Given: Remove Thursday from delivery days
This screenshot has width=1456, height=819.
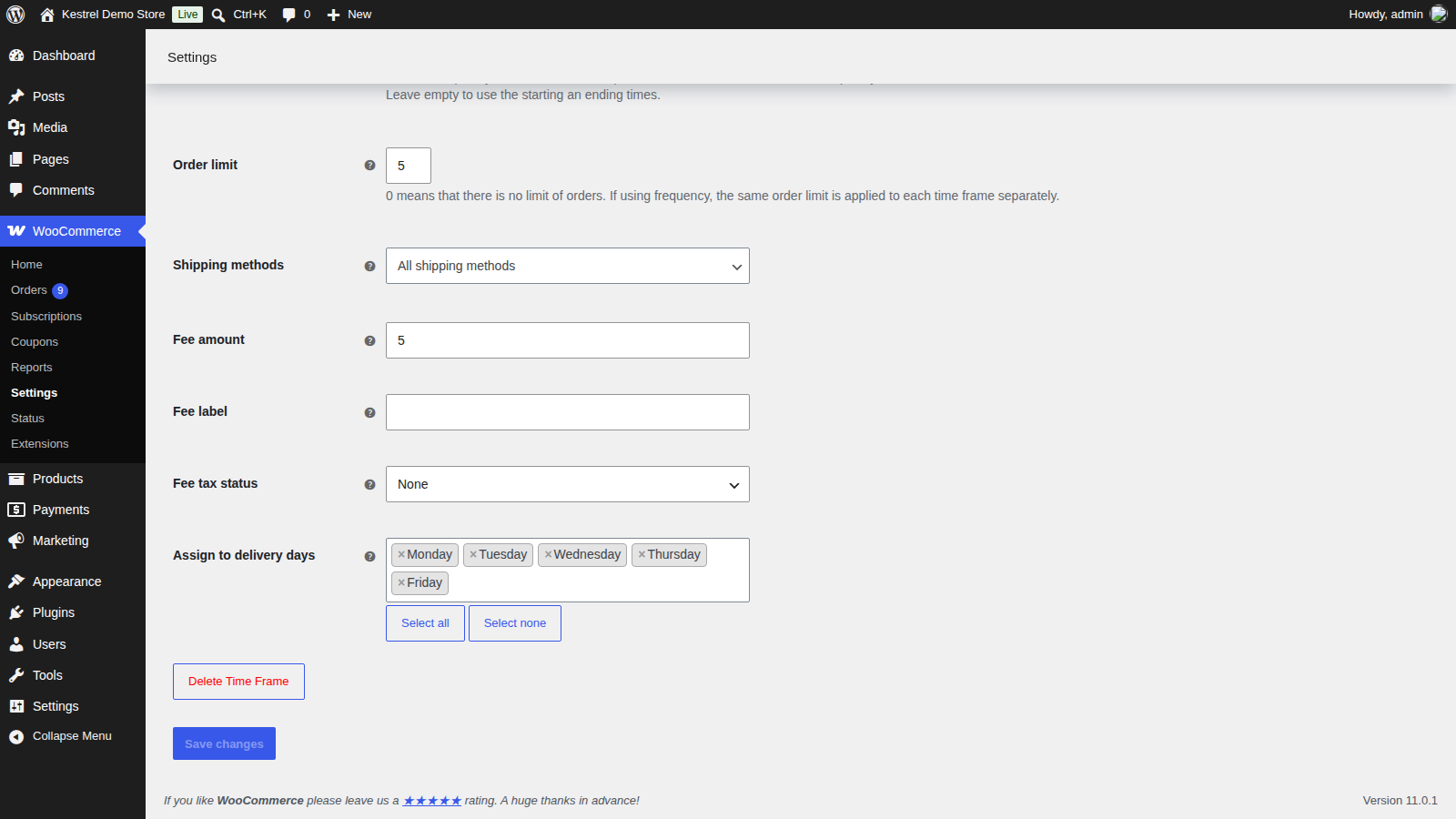Looking at the screenshot, I should pos(642,554).
